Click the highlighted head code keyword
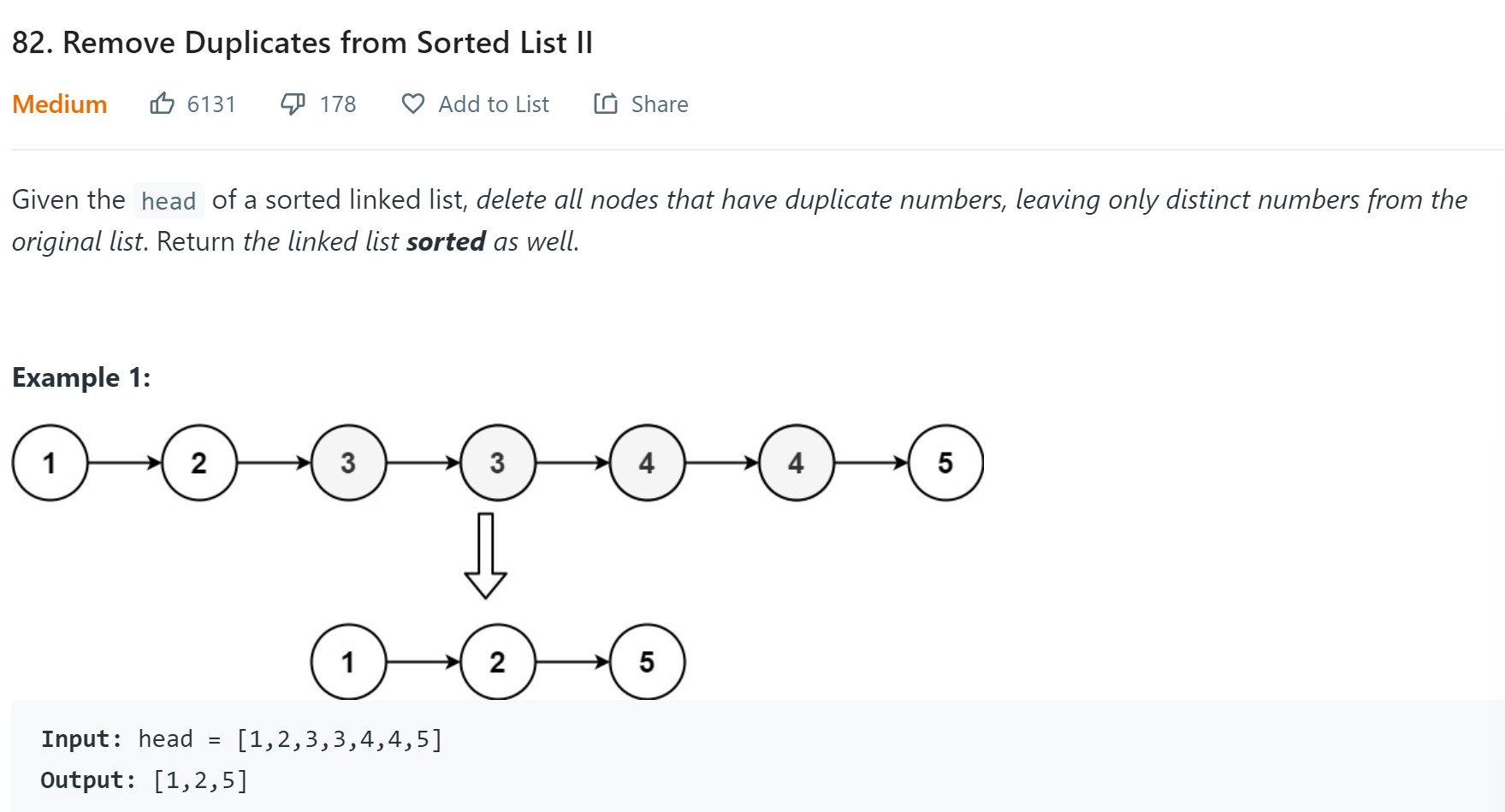The image size is (1505, 812). [x=169, y=201]
